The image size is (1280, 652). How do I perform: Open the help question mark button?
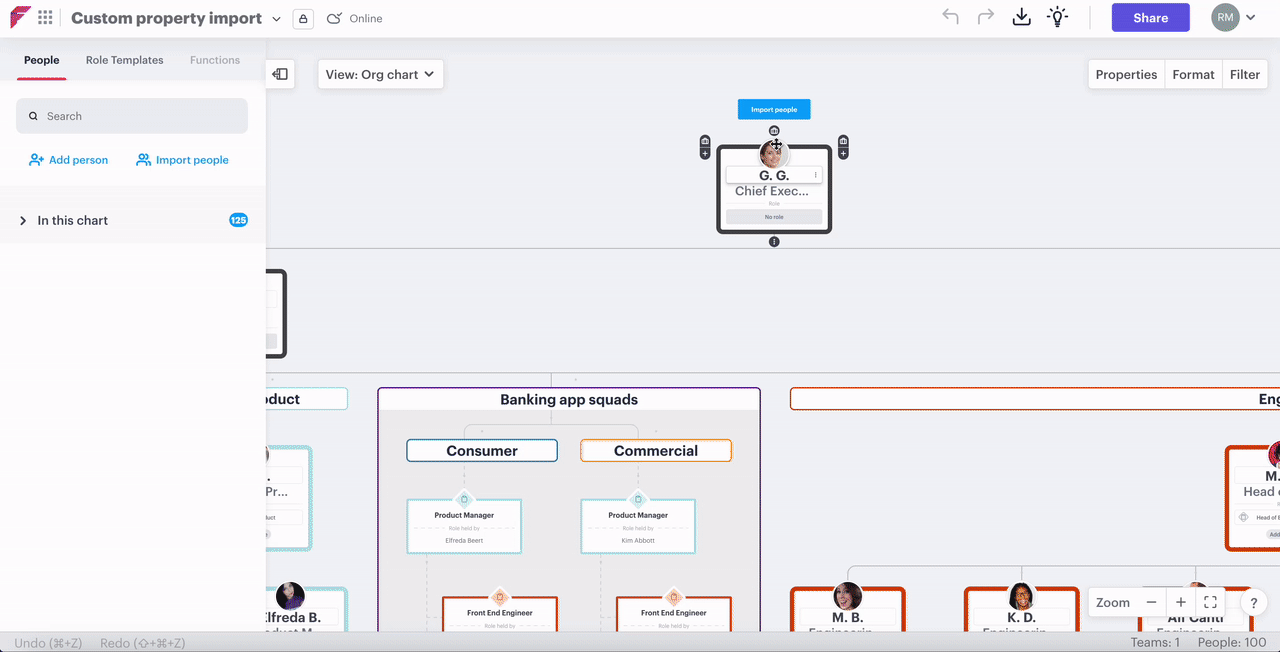click(1254, 603)
